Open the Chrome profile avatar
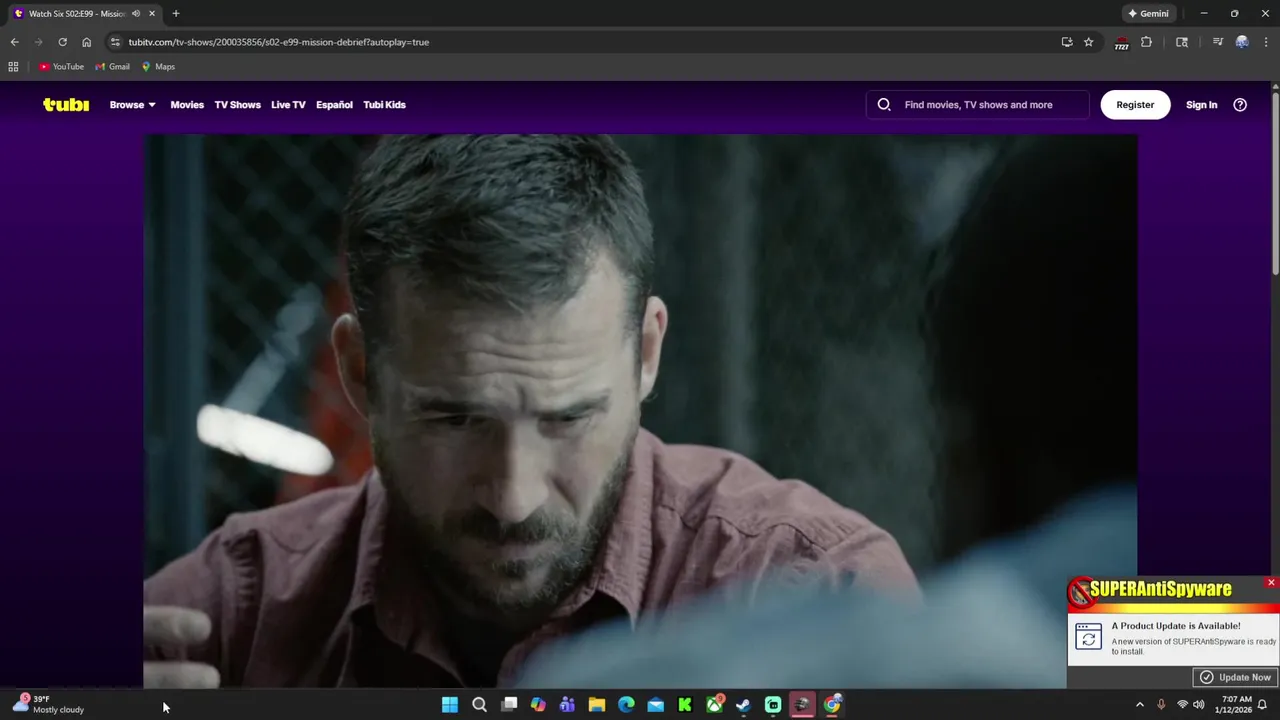Viewport: 1280px width, 720px height. tap(1242, 42)
